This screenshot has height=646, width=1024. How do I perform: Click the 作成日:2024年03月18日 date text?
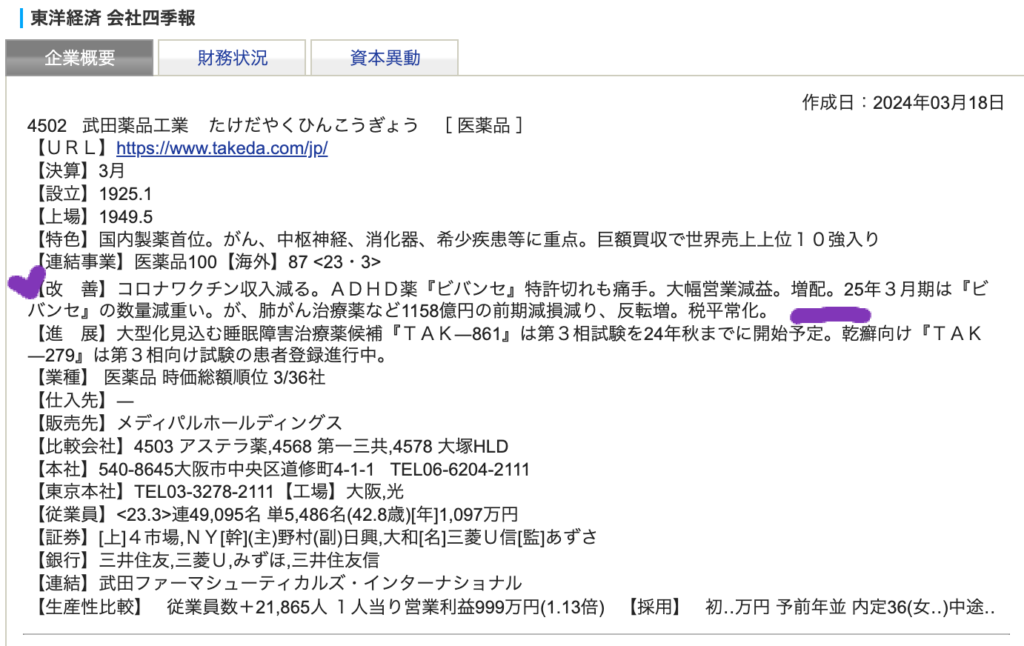(903, 103)
